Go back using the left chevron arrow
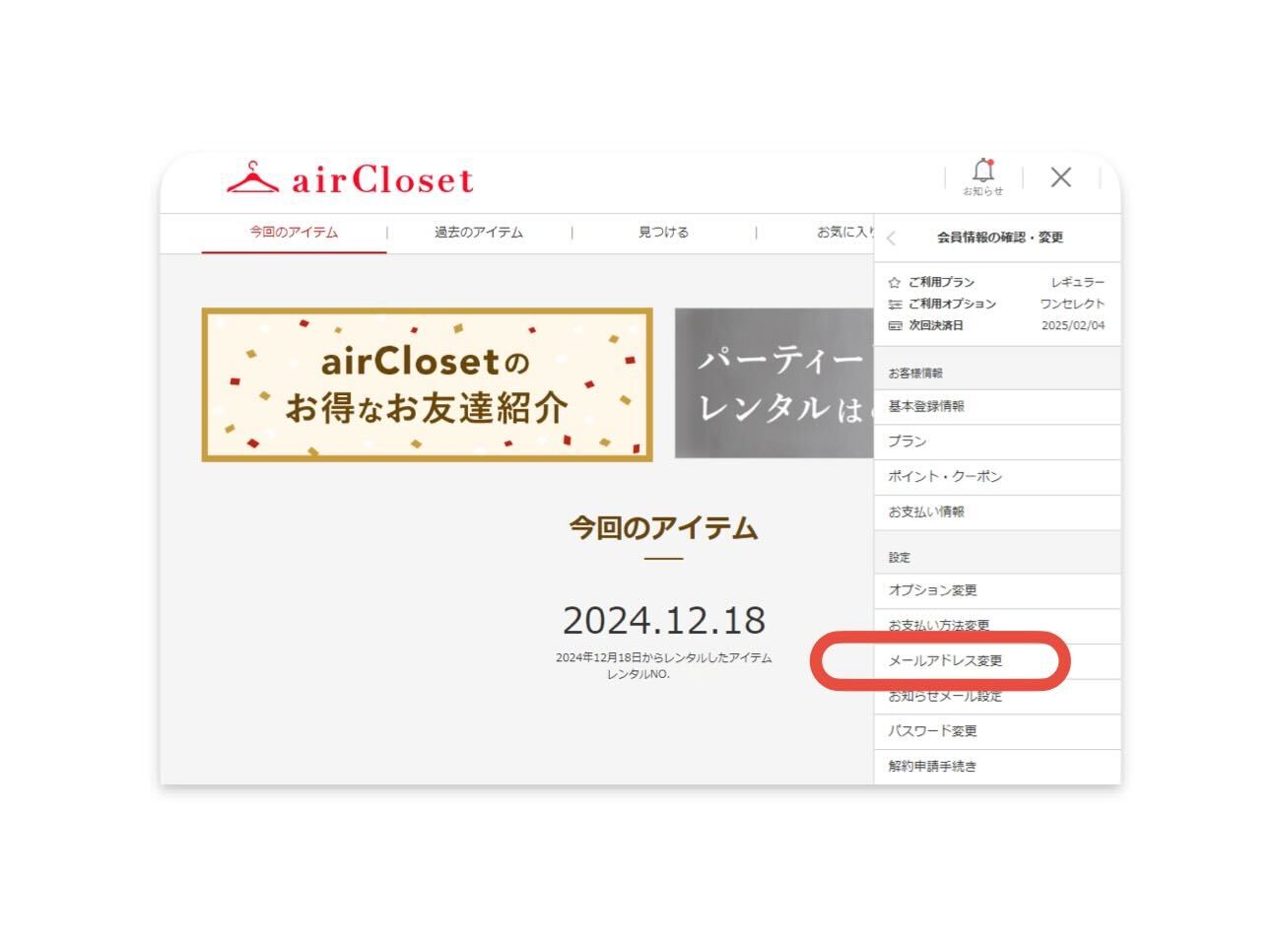 [x=891, y=238]
